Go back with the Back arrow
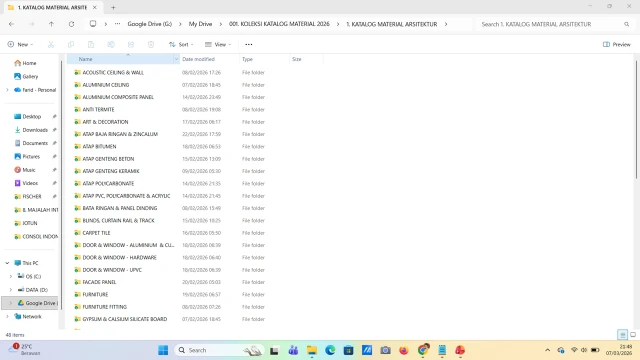The width and height of the screenshot is (640, 360). (x=11, y=24)
